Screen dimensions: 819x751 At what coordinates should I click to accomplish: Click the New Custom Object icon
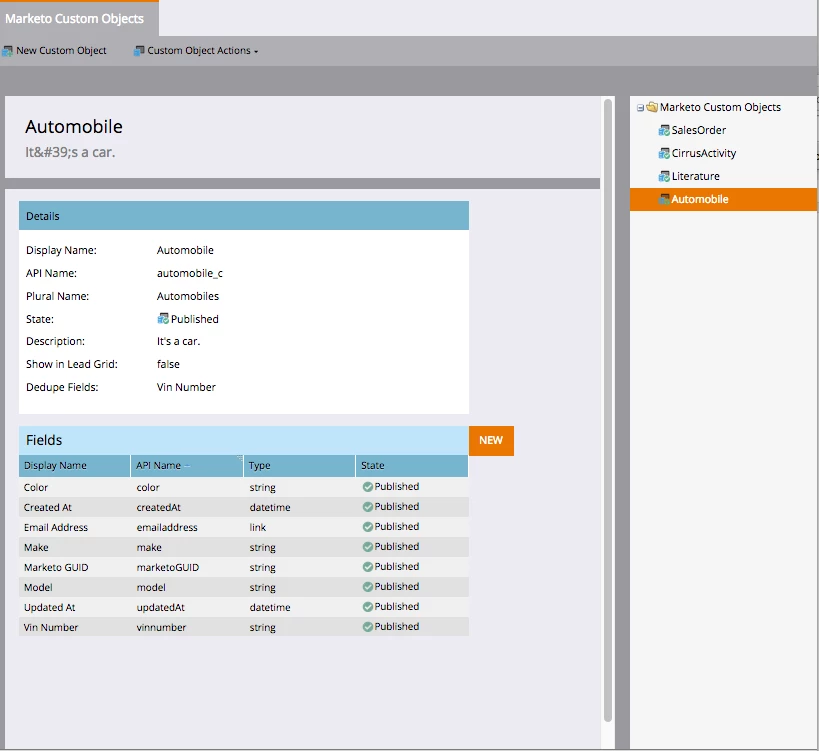coord(7,51)
